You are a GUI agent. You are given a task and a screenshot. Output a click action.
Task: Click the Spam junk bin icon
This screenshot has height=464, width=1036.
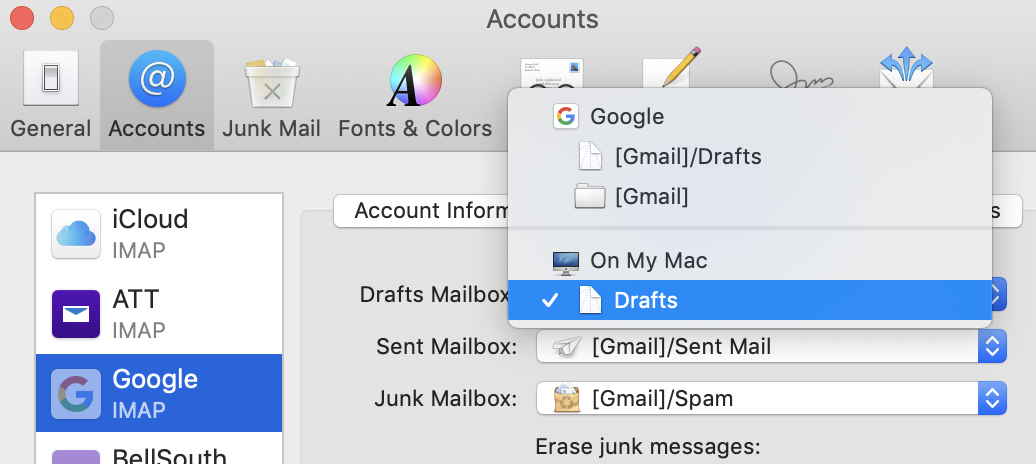[x=567, y=399]
